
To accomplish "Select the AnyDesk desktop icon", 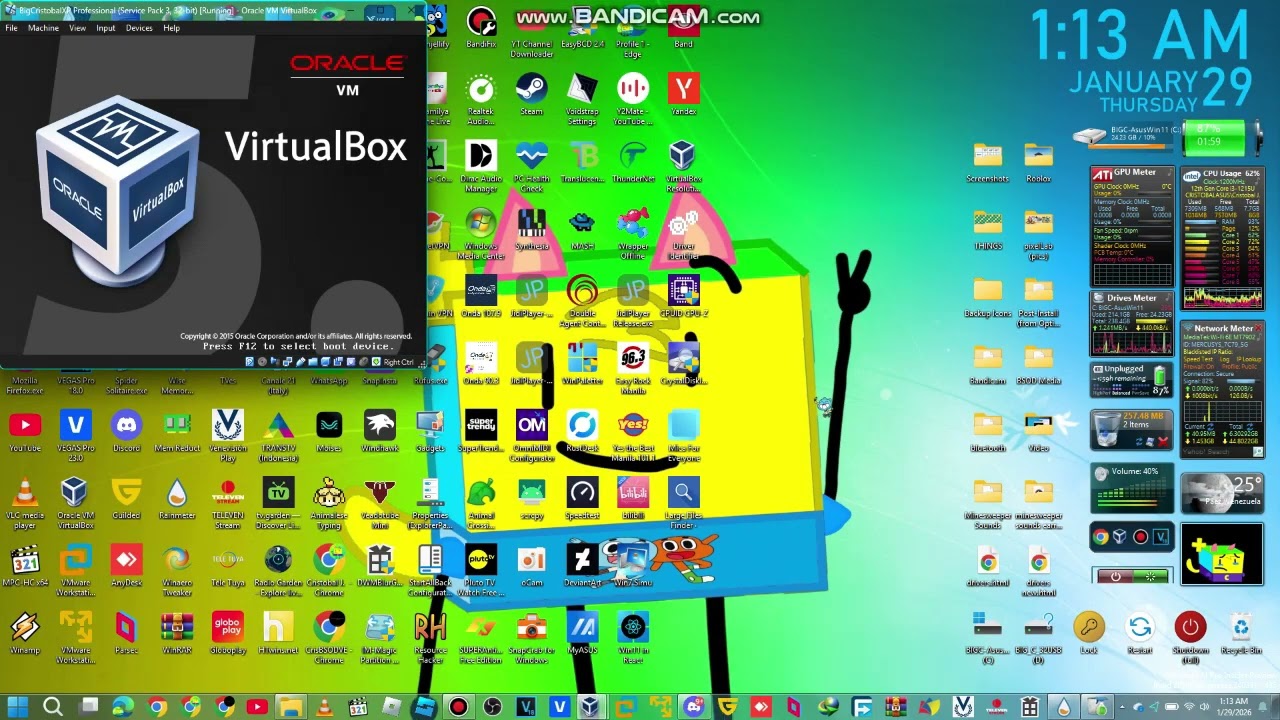I will (126, 565).
